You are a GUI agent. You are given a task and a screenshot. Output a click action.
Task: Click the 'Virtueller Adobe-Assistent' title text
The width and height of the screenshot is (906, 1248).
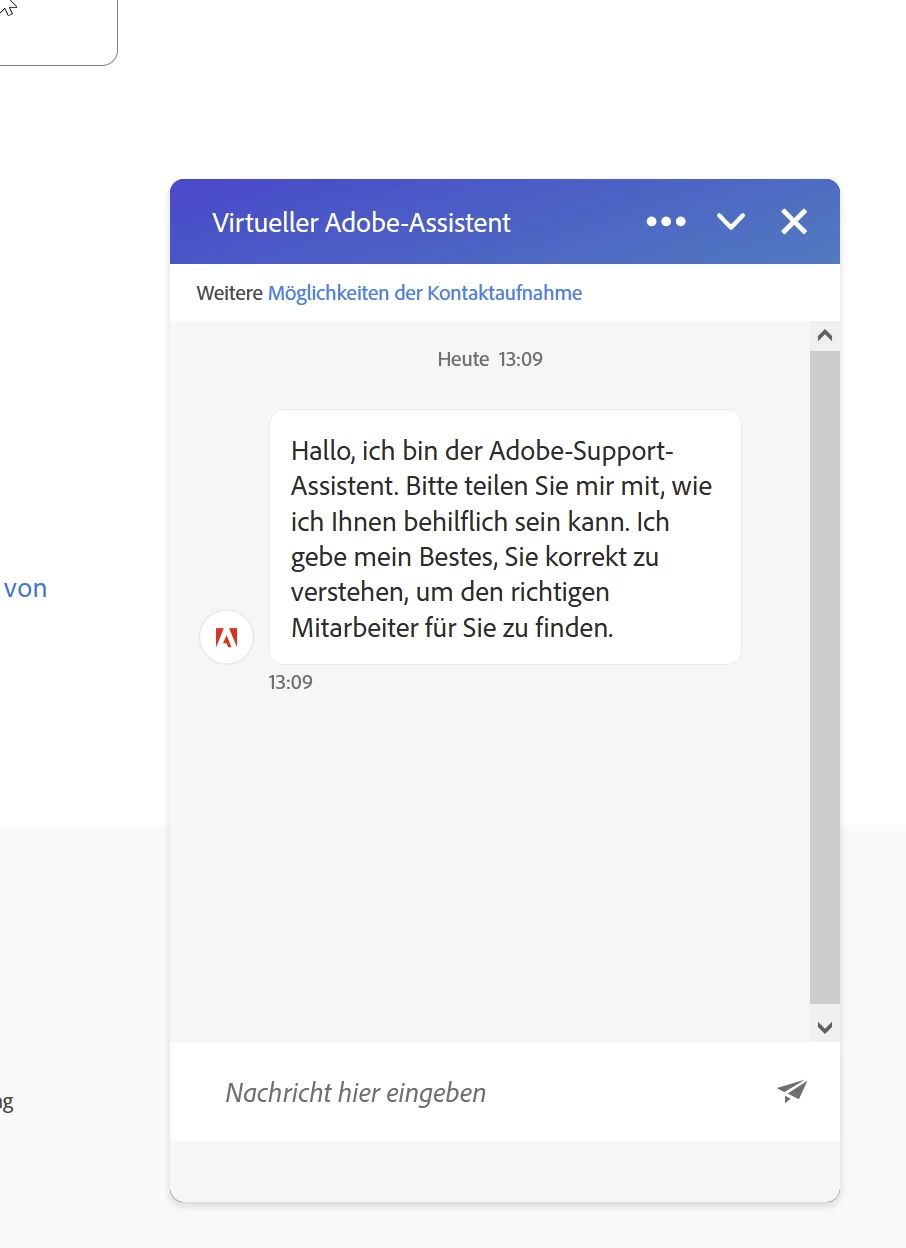point(361,222)
